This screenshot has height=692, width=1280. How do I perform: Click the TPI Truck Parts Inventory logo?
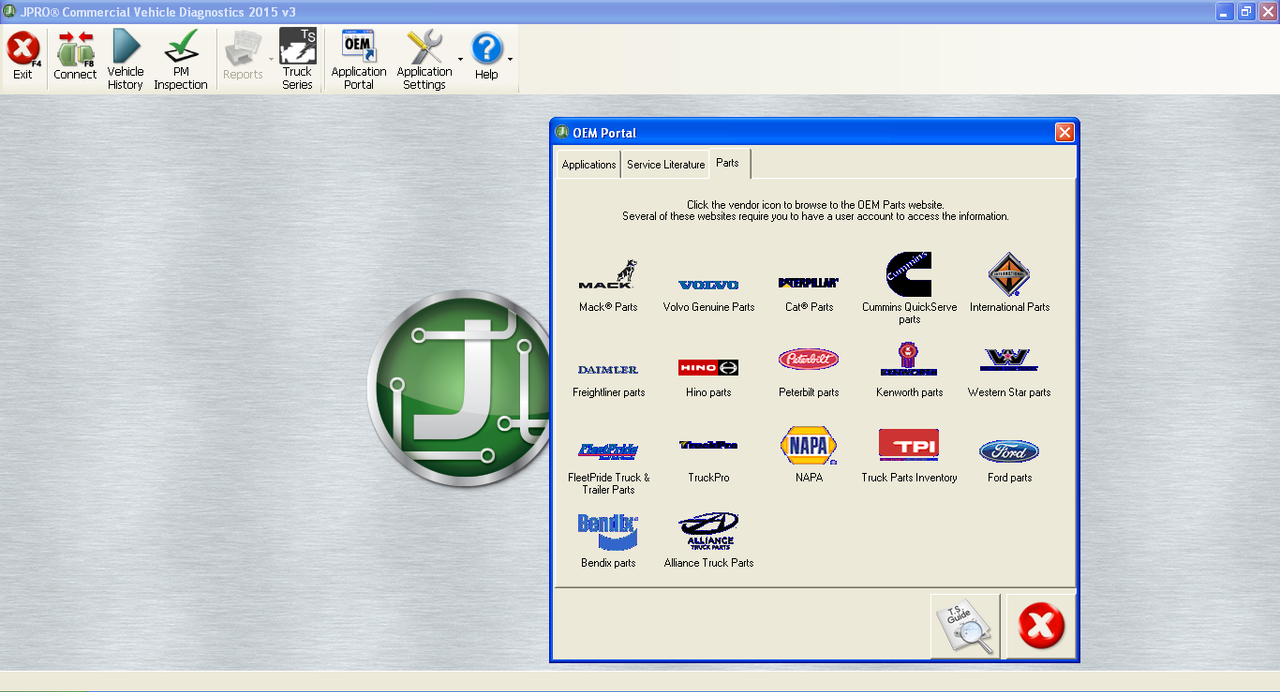click(x=909, y=444)
